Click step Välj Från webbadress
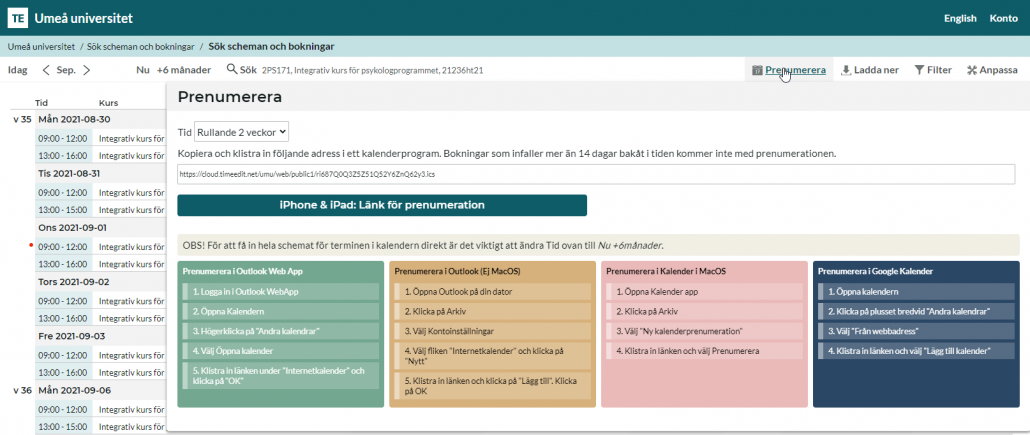The image size is (1030, 435). point(916,331)
